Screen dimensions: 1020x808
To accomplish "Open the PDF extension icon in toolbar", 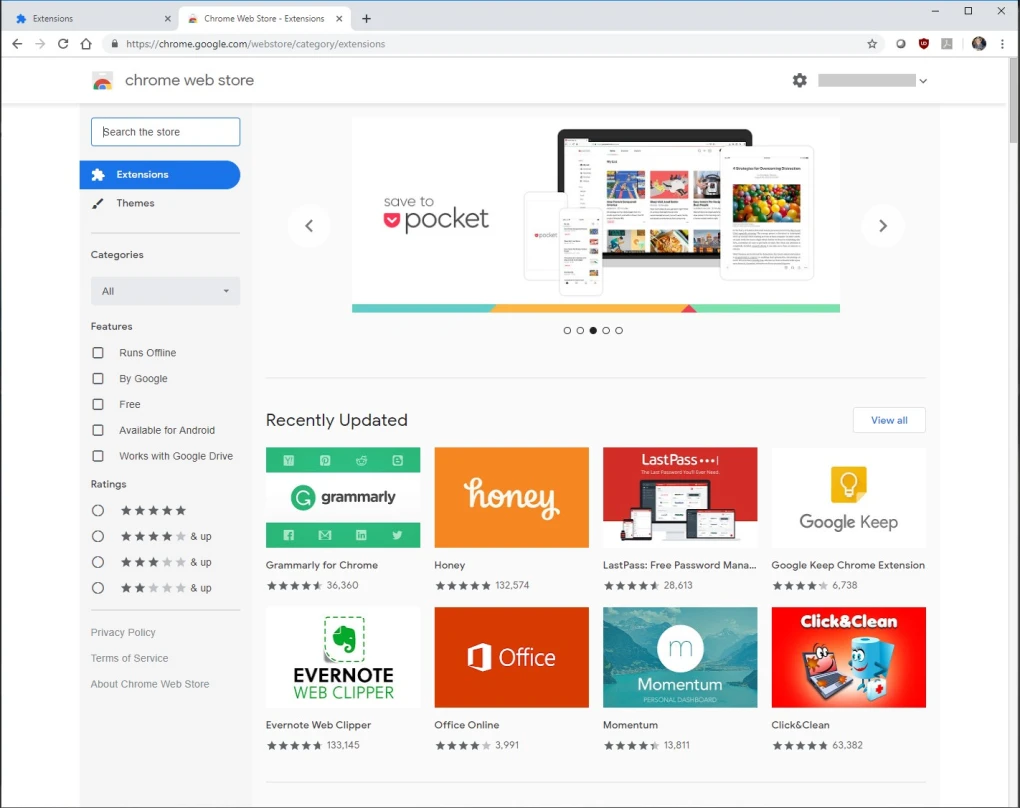I will 947,44.
